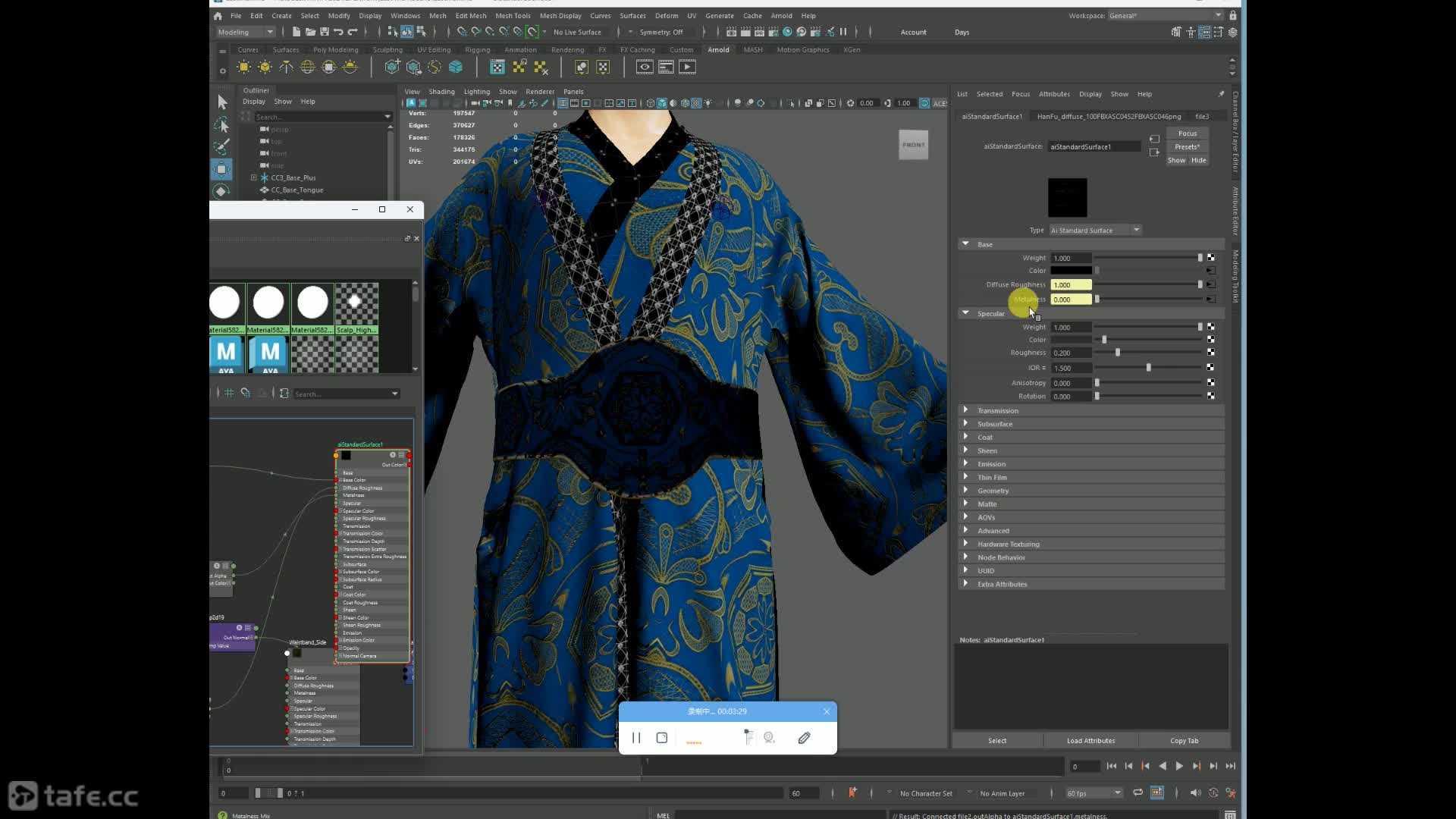Open the Mesh Tools menu

point(513,16)
